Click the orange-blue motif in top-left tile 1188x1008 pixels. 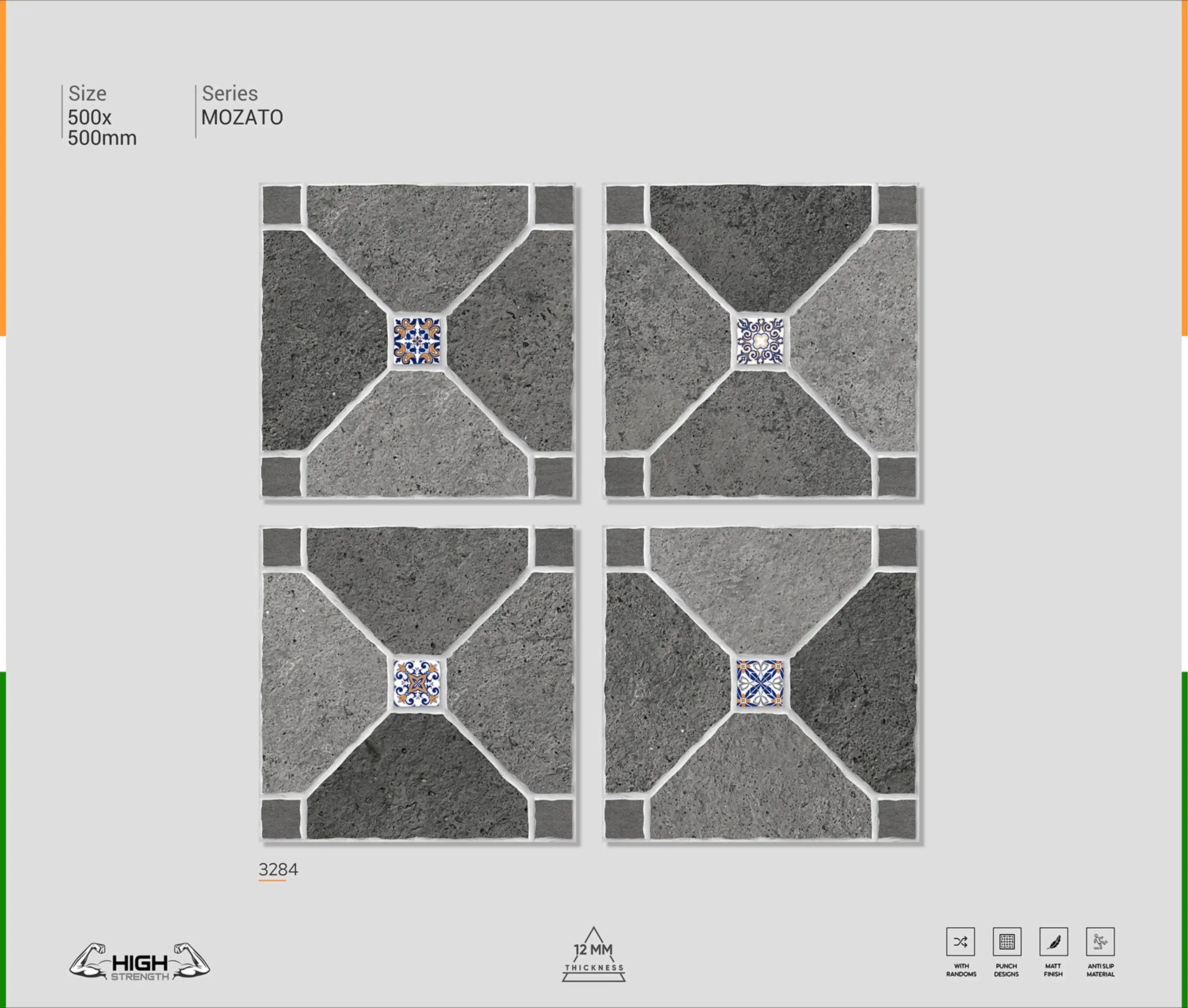(417, 341)
